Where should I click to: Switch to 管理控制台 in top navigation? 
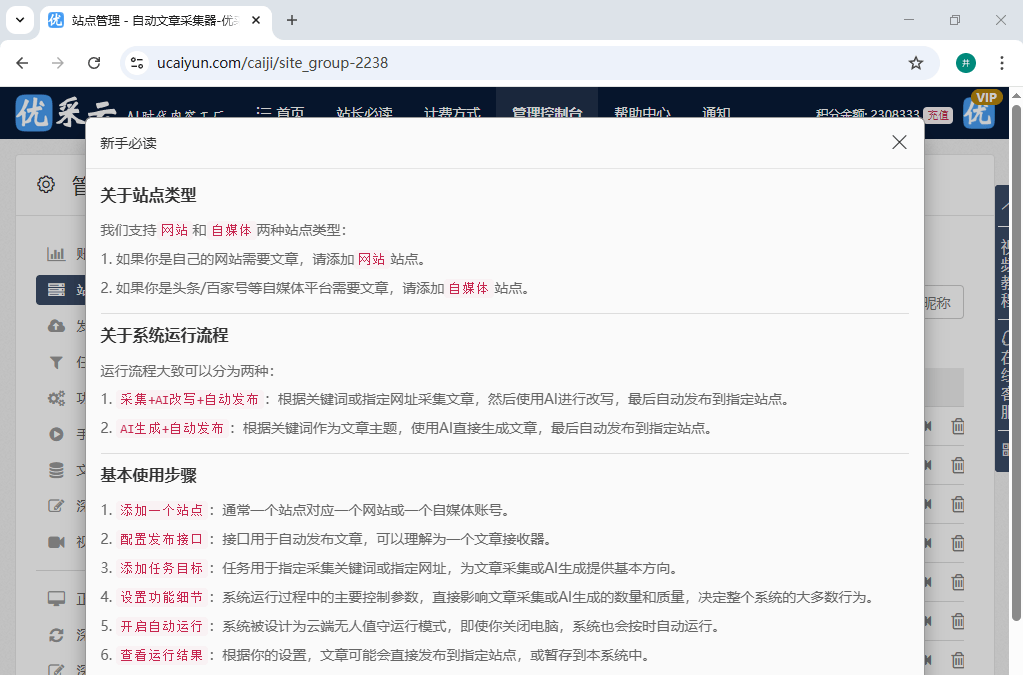[x=546, y=113]
